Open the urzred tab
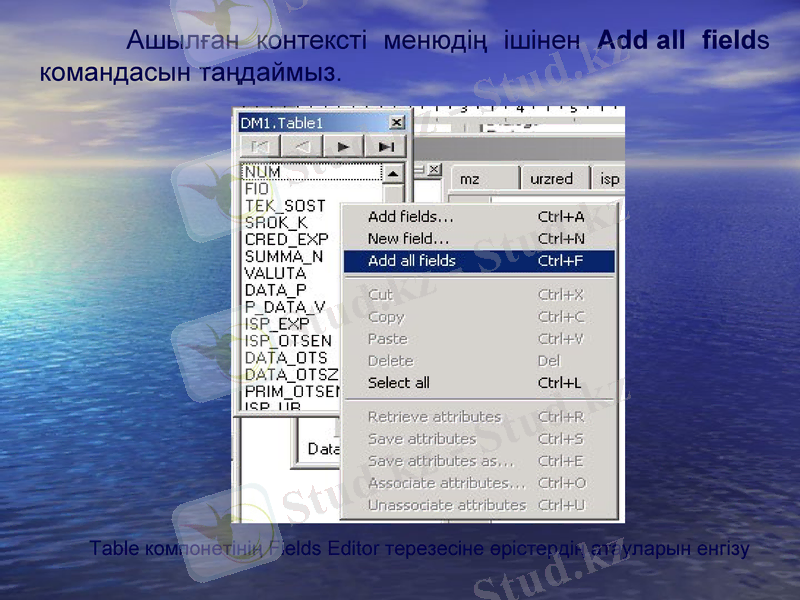The image size is (800, 600). (x=551, y=179)
